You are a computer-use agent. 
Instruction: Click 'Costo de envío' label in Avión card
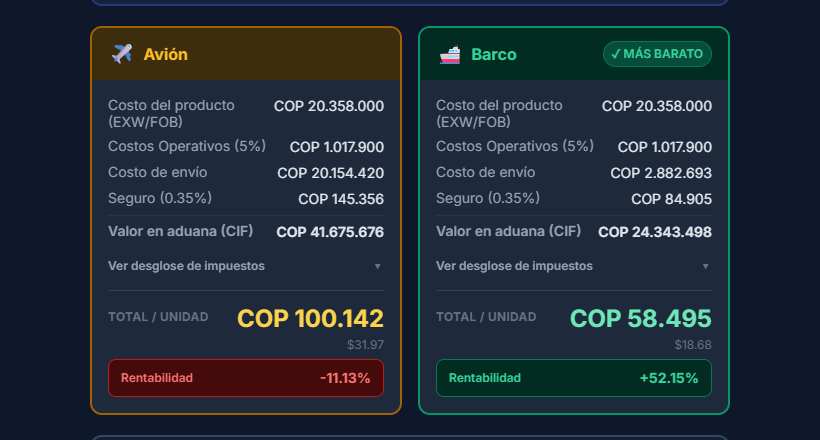click(x=157, y=172)
